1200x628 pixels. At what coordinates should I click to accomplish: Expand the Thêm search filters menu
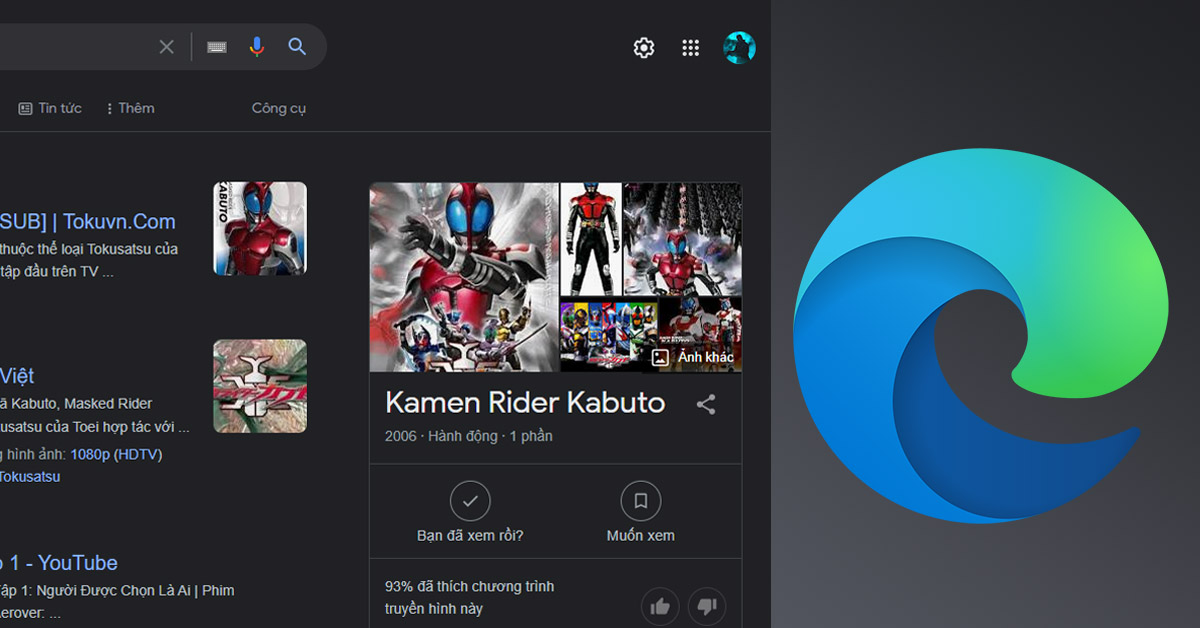pos(130,108)
